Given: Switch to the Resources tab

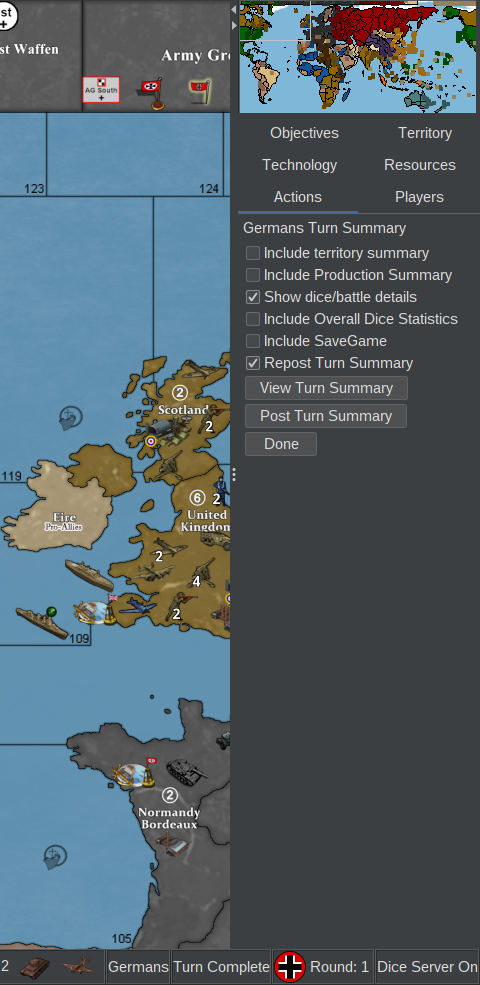Looking at the screenshot, I should point(420,165).
